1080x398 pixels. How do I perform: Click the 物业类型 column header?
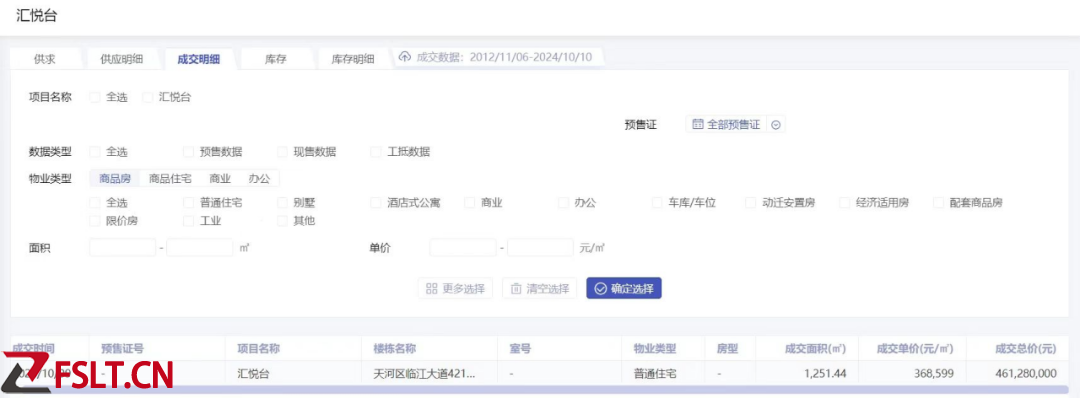coord(655,348)
